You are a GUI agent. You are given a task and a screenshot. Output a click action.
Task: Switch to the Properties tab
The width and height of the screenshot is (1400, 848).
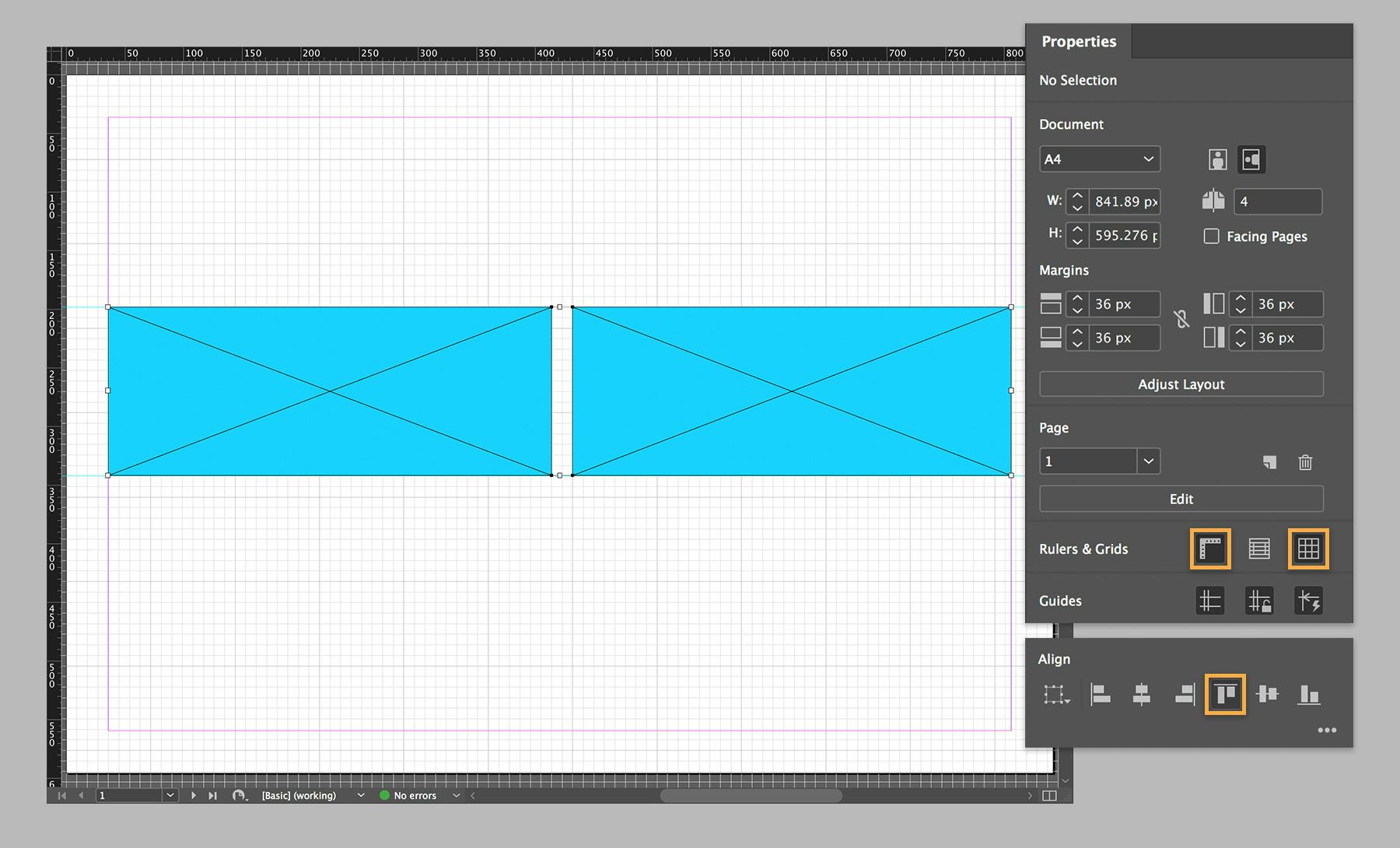[x=1079, y=41]
